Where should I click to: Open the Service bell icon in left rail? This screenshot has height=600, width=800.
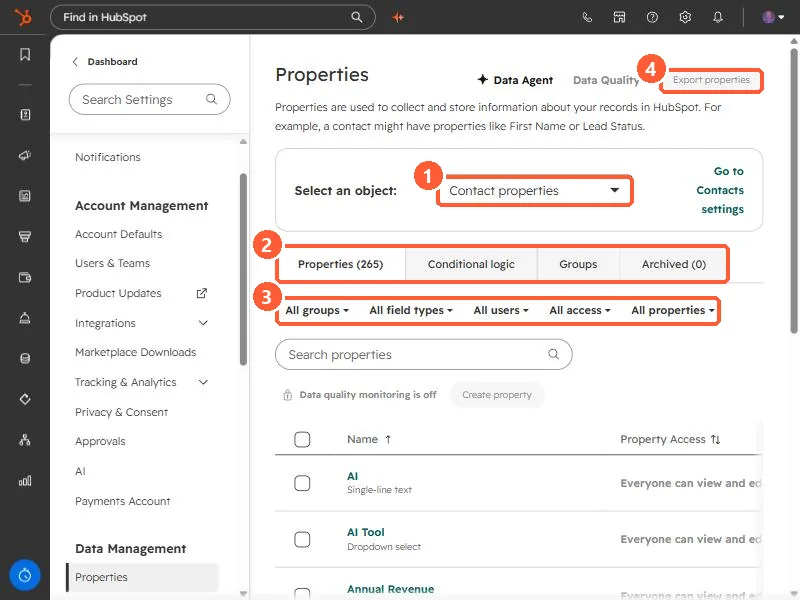click(x=24, y=318)
